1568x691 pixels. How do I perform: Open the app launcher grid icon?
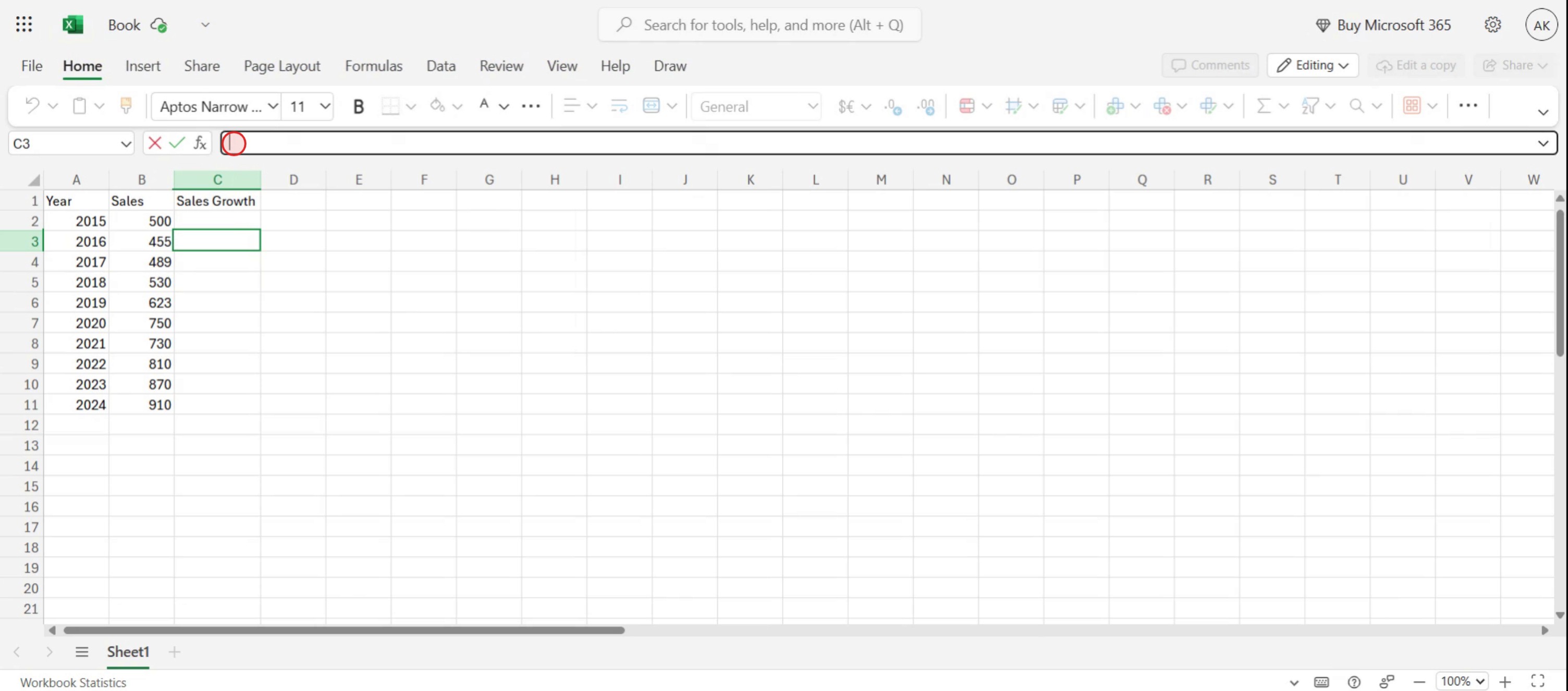[24, 25]
